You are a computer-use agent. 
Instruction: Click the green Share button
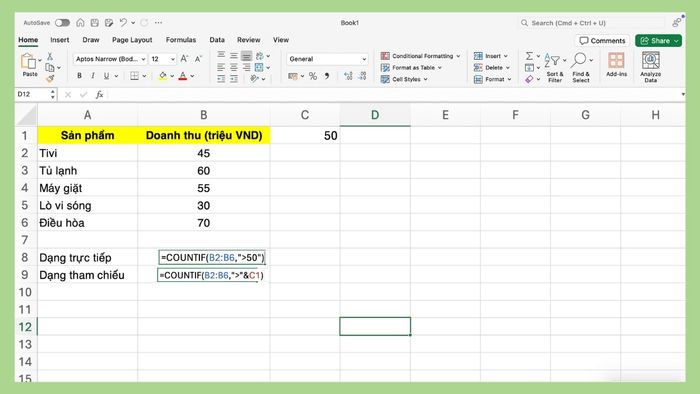click(658, 41)
